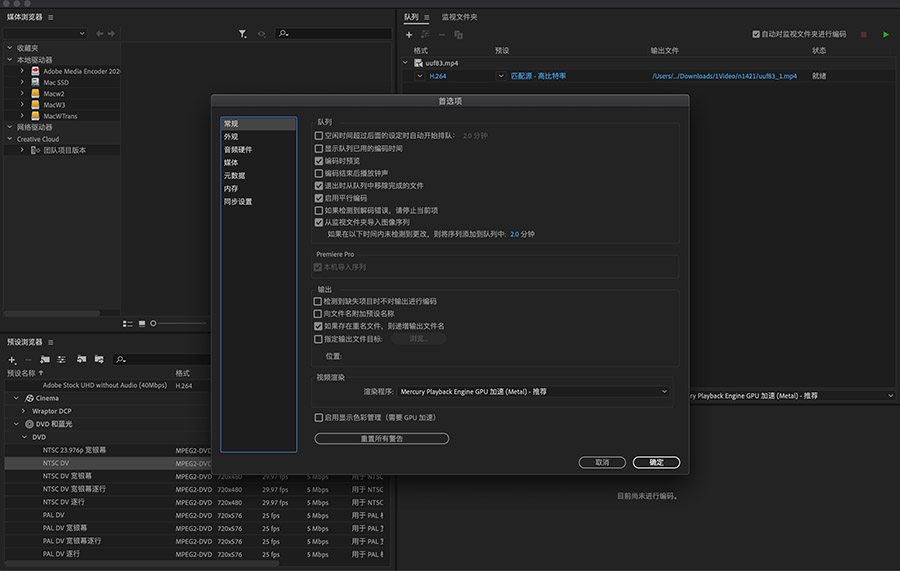Viewport: 900px width, 571px height.
Task: Uncheck 退出时从队列中移除完成的文件
Action: 319,186
